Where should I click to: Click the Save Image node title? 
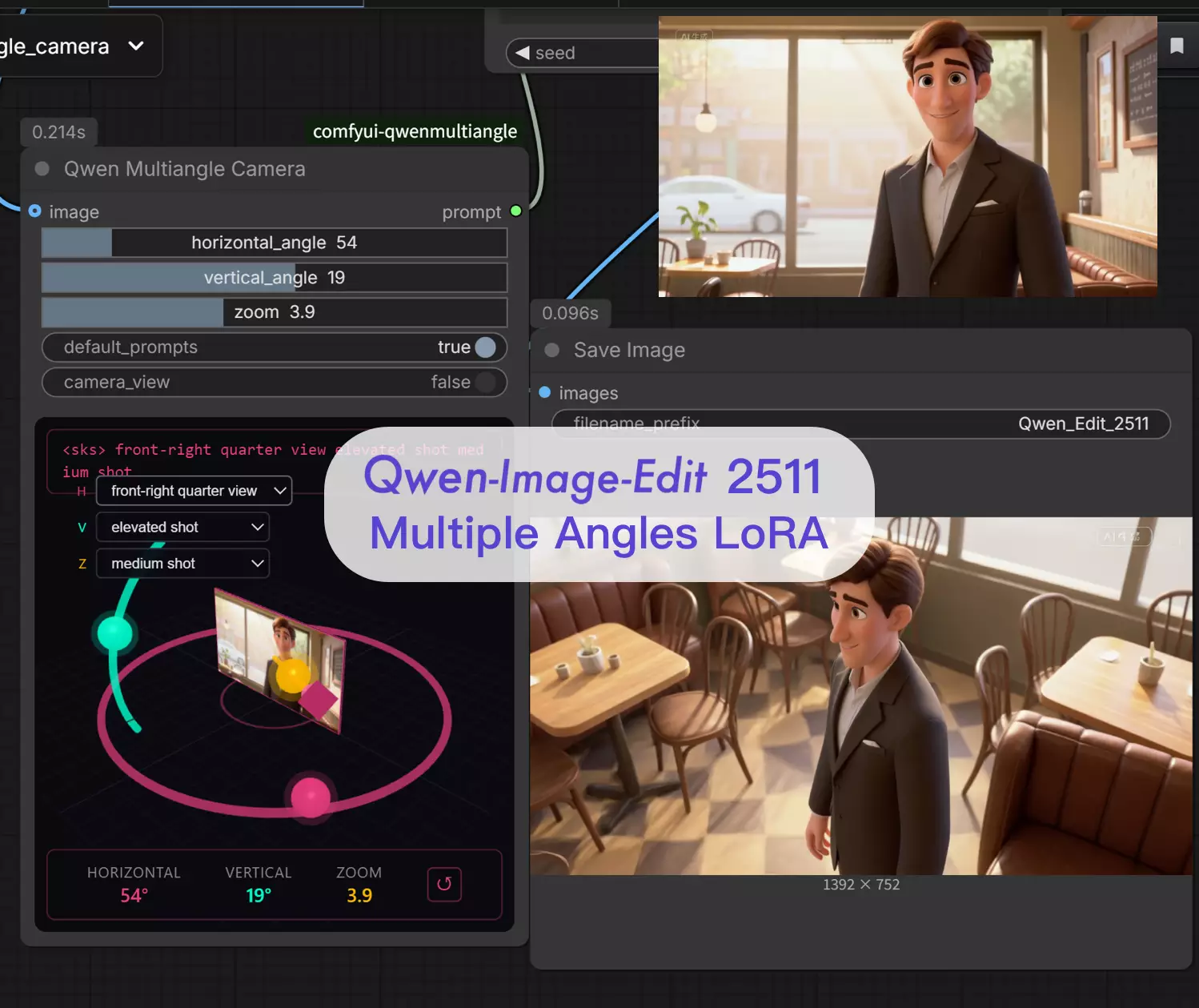point(629,350)
